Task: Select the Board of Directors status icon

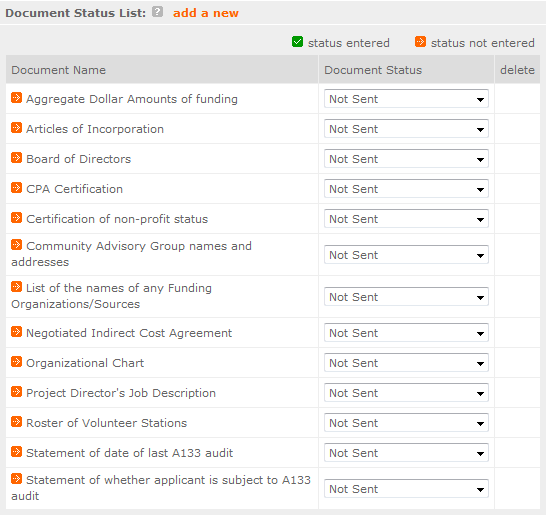Action: (16, 158)
